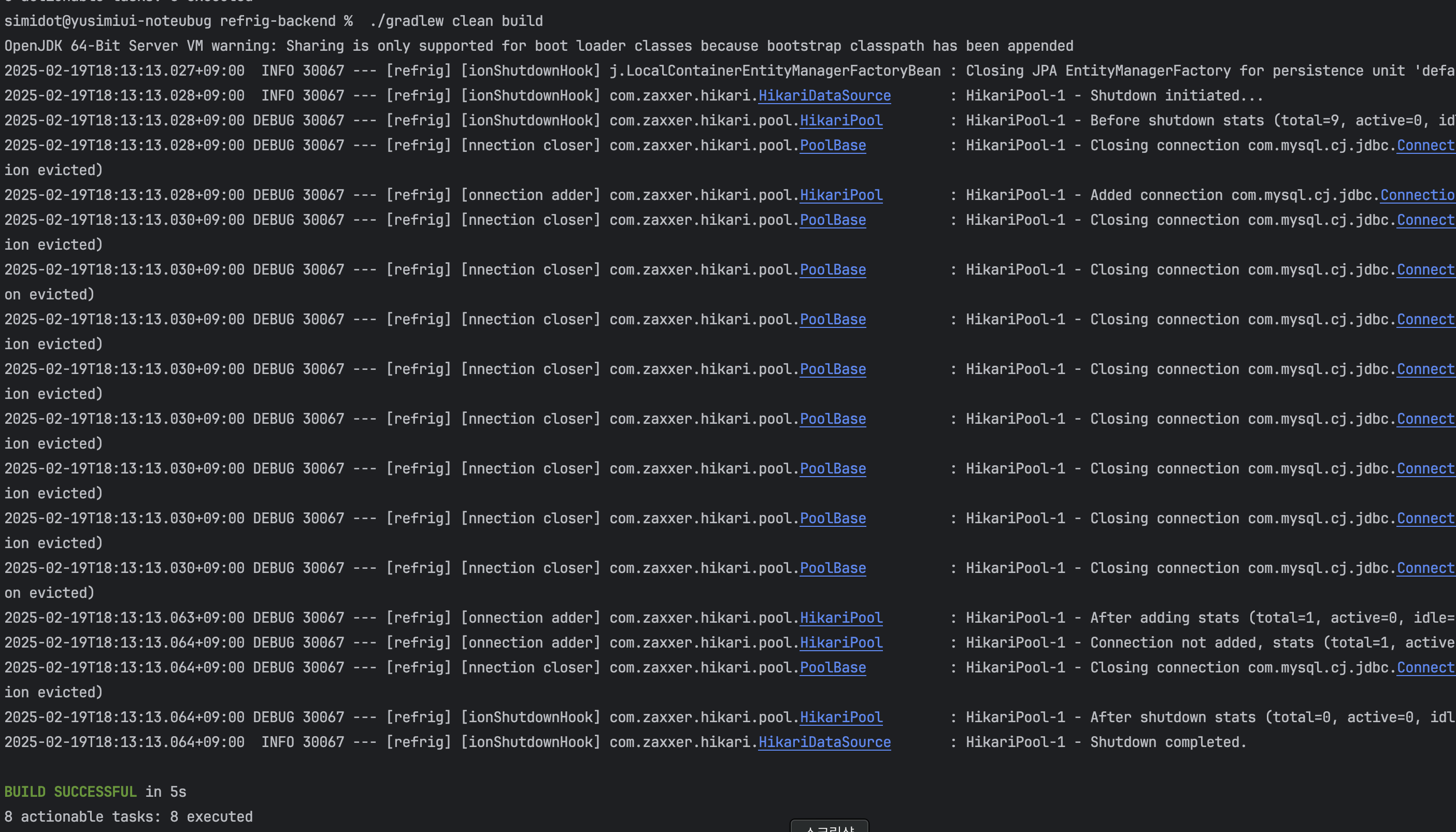Open HikariPool link on 'Before shutdown stats' line
This screenshot has height=832, width=1456.
840,121
